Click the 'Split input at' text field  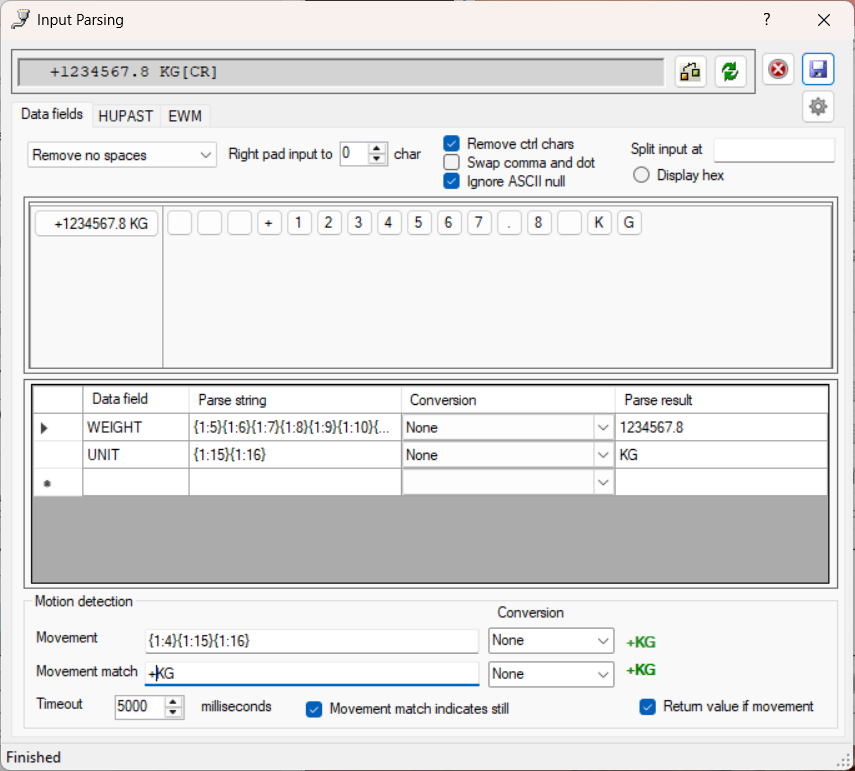773,150
